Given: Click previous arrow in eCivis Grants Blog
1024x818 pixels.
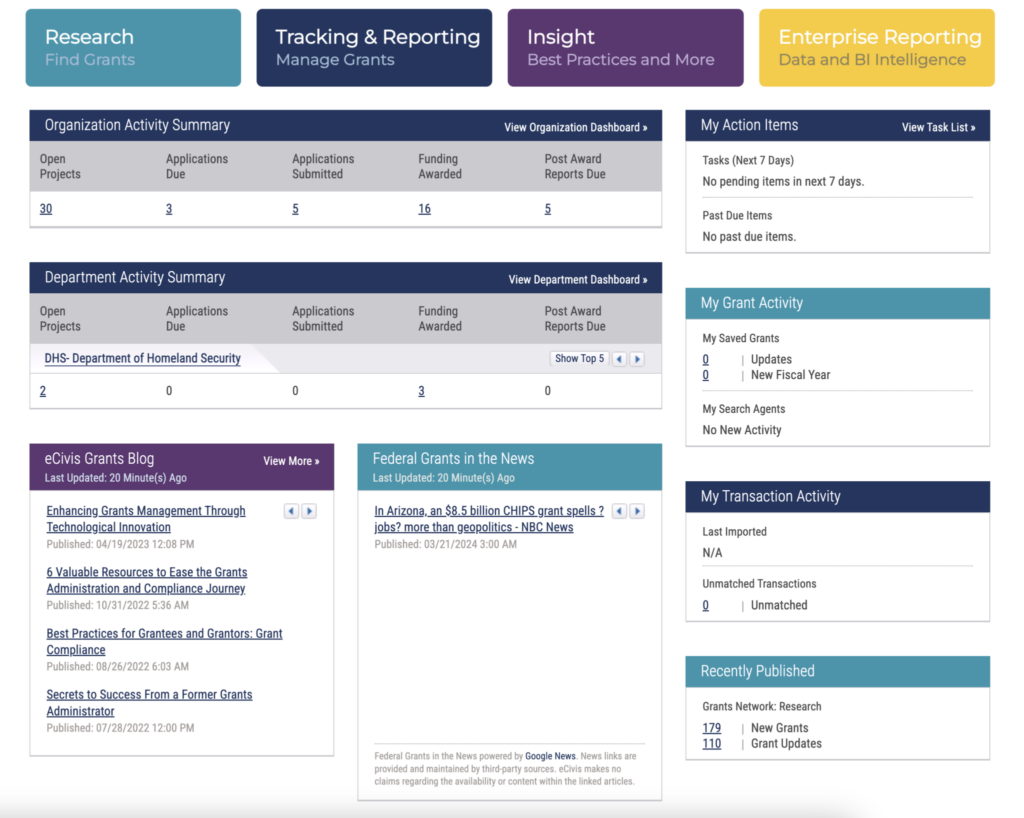Looking at the screenshot, I should (x=291, y=511).
